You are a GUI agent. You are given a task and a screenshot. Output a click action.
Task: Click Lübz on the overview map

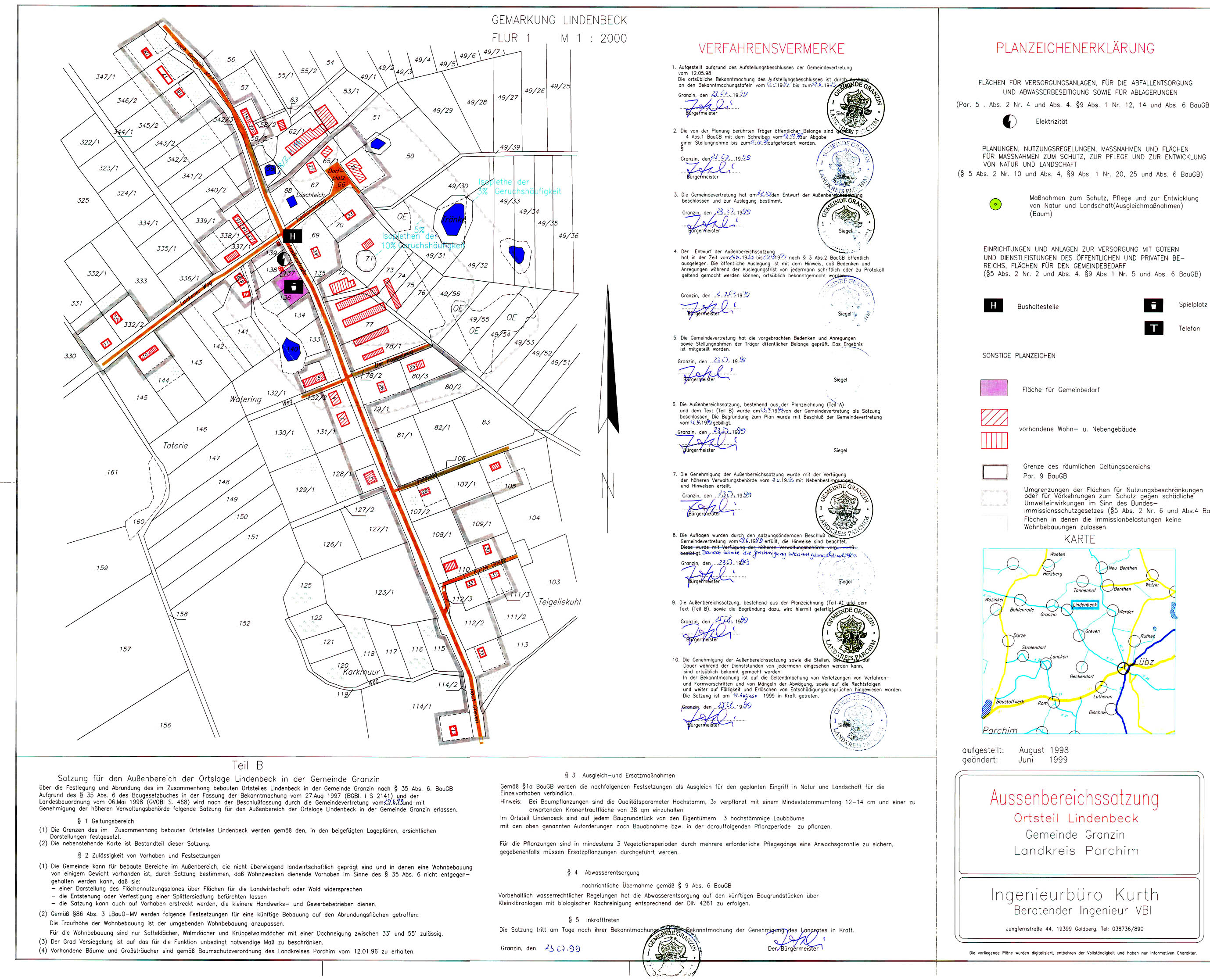(x=1143, y=662)
